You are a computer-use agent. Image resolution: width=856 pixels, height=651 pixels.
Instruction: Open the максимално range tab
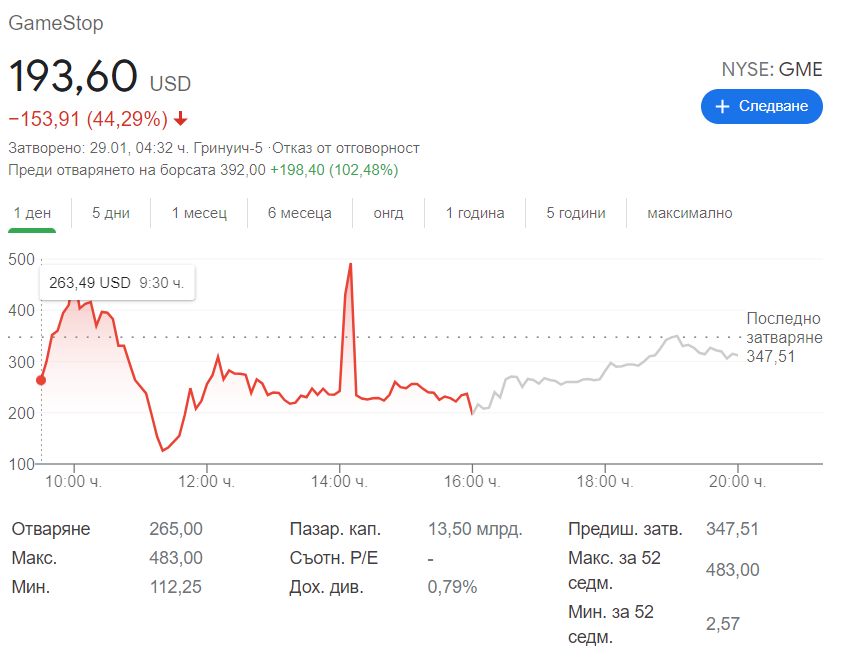[689, 213]
